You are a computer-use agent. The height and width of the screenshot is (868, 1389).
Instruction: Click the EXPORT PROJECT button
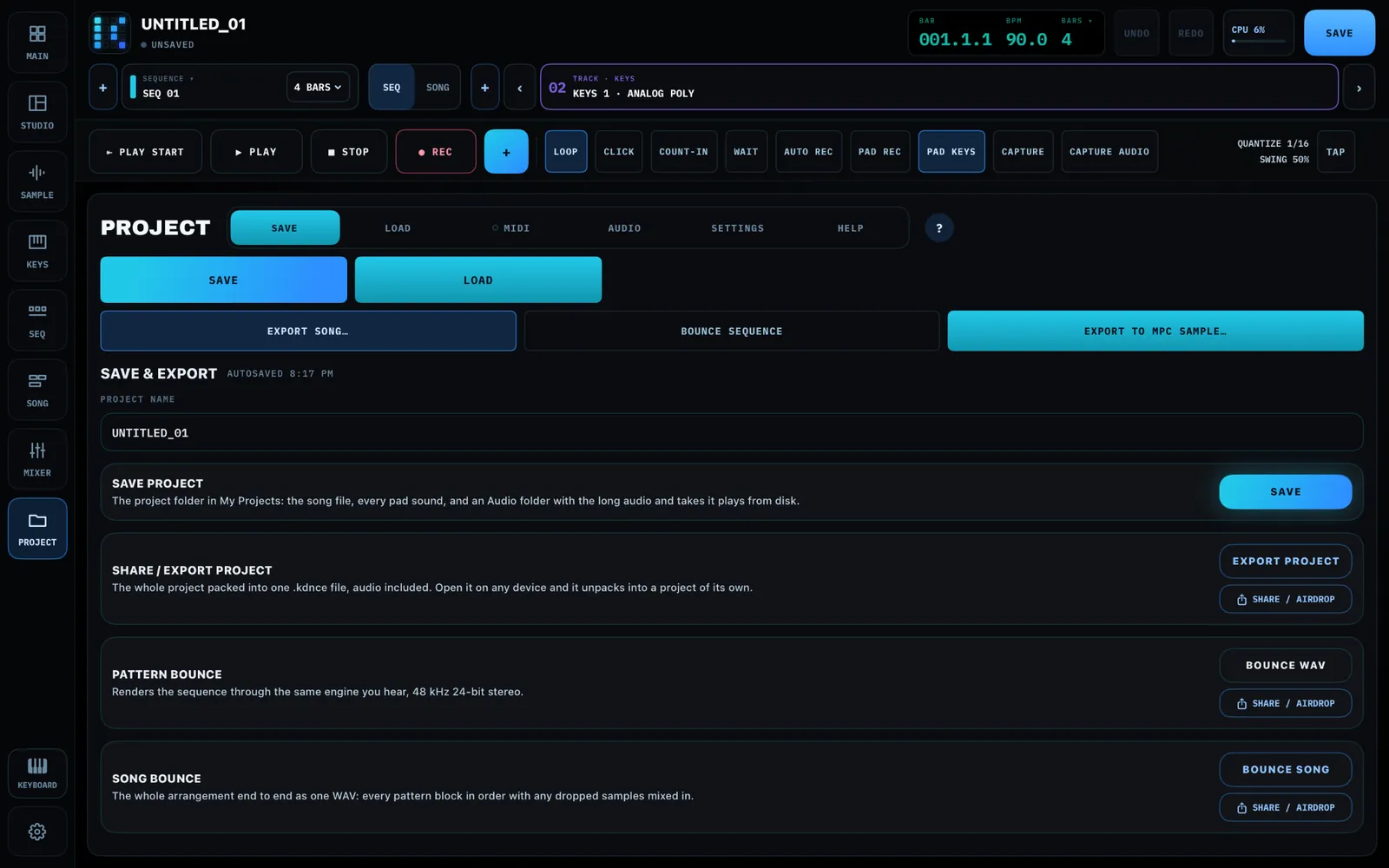[x=1286, y=561]
